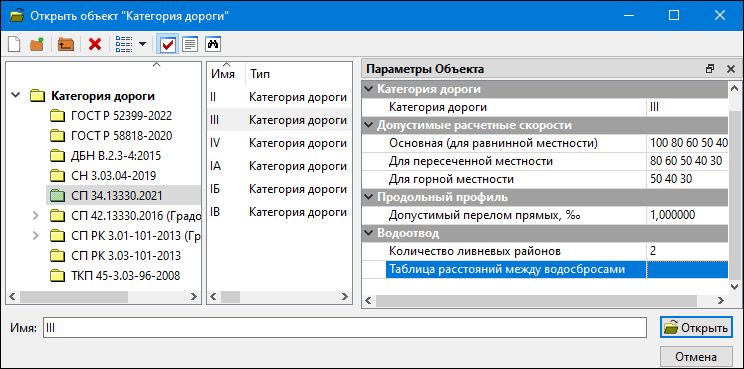The image size is (744, 369).
Task: Click the folder tree horizontal scrollbar thumb
Action: point(74,296)
